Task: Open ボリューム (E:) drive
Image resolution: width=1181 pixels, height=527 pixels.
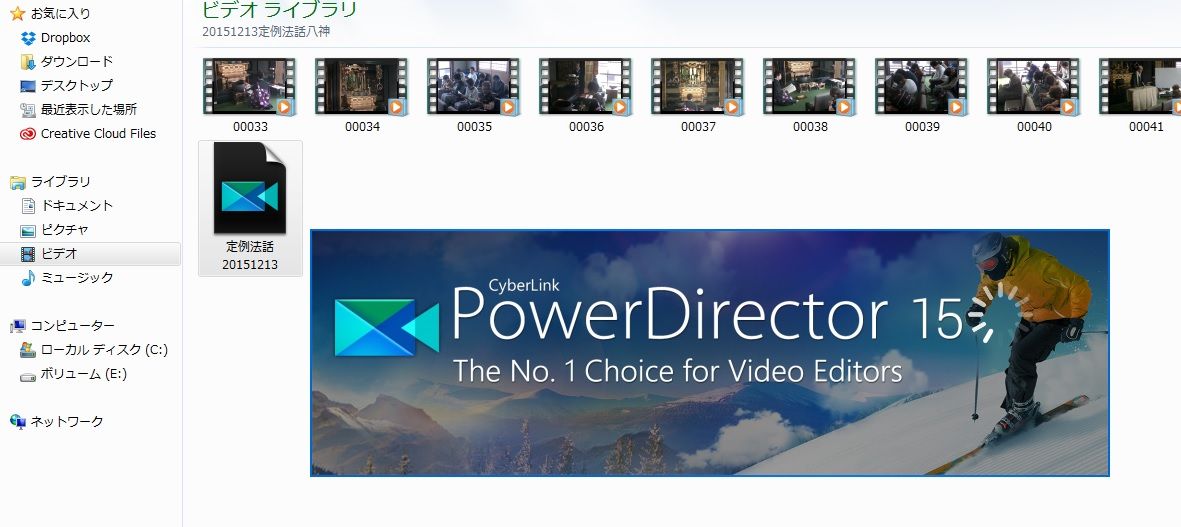Action: pos(83,374)
